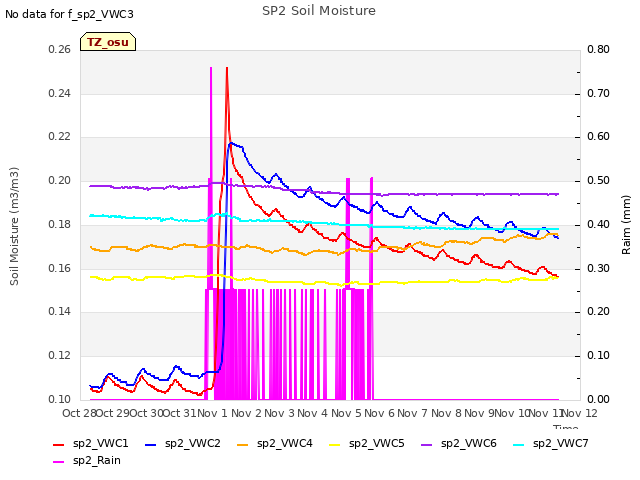This screenshot has height=480, width=640.
Task: Click the Nov 1 x-axis tick label
Action: coord(213,413)
